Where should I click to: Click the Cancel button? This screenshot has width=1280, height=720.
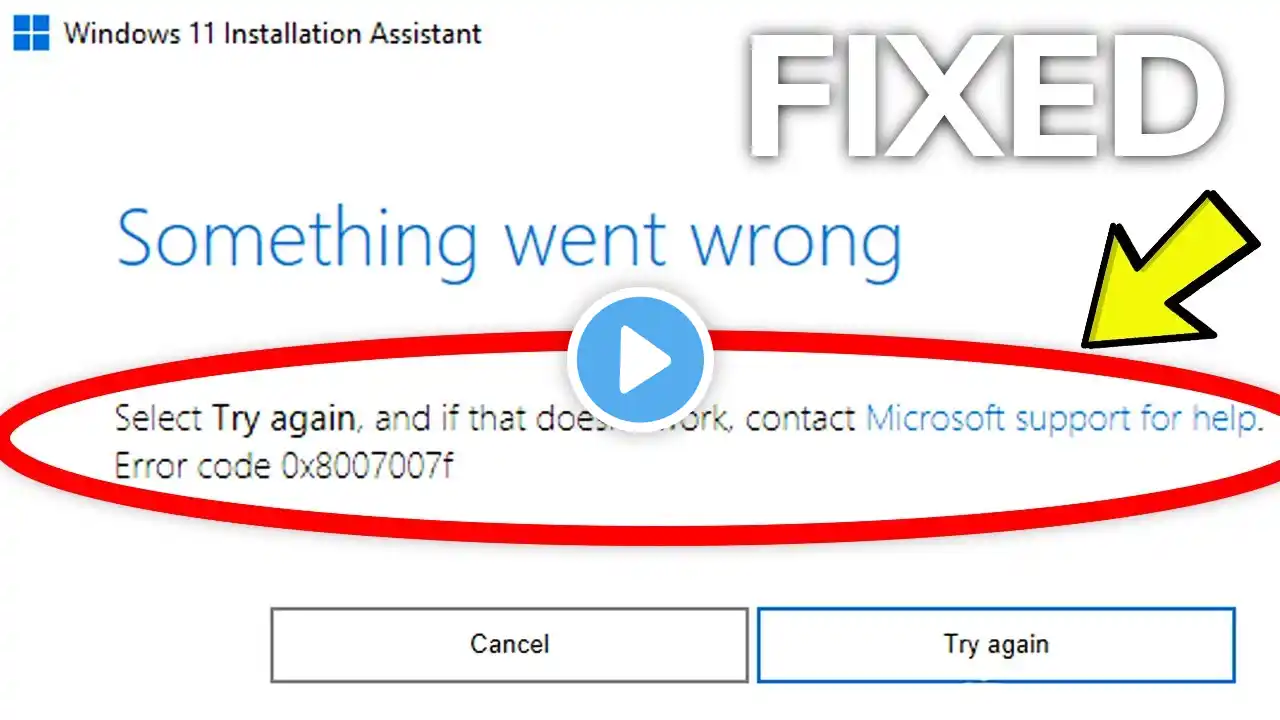[509, 644]
